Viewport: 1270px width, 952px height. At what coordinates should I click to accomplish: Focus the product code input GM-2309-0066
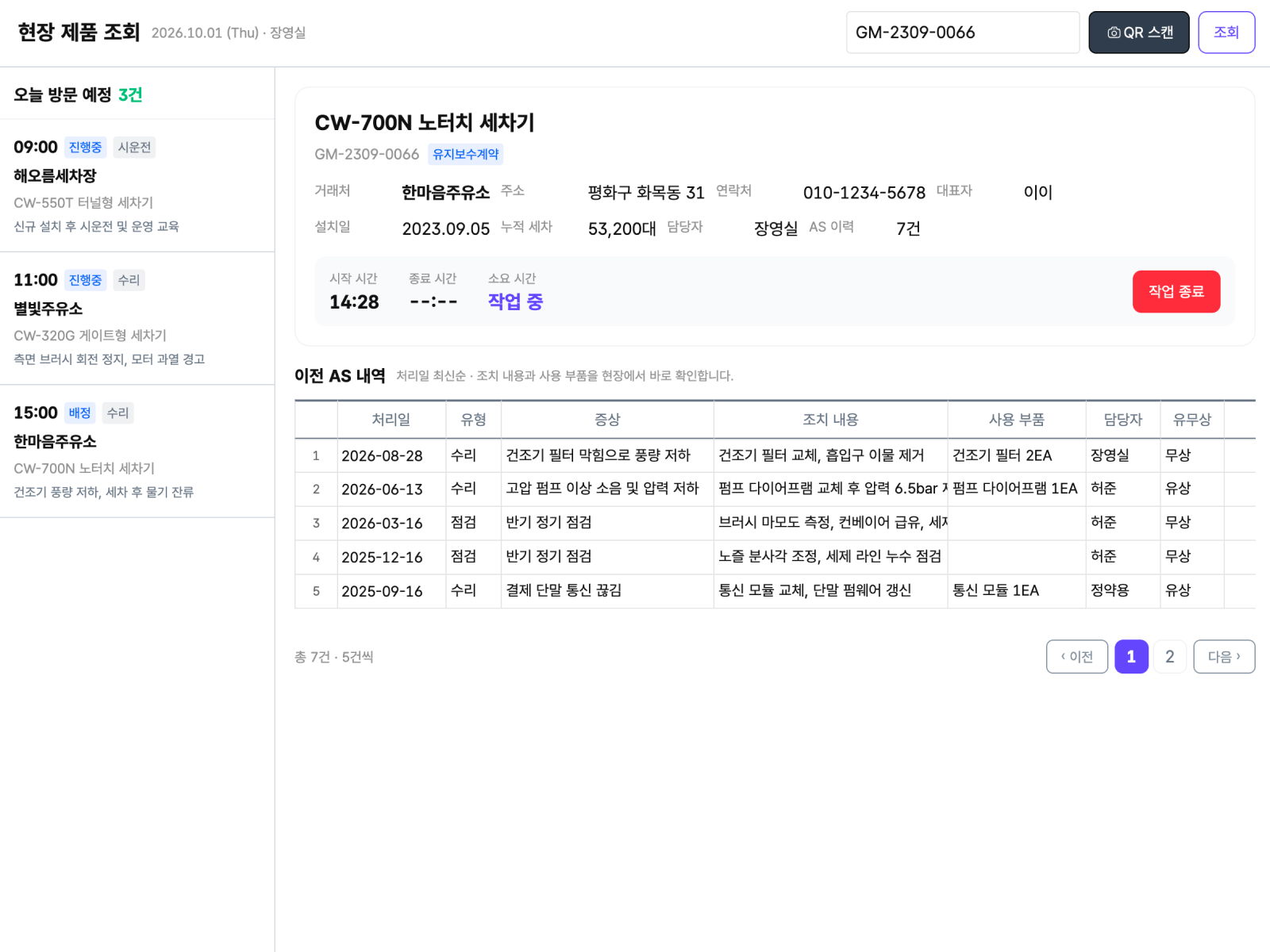pyautogui.click(x=963, y=33)
